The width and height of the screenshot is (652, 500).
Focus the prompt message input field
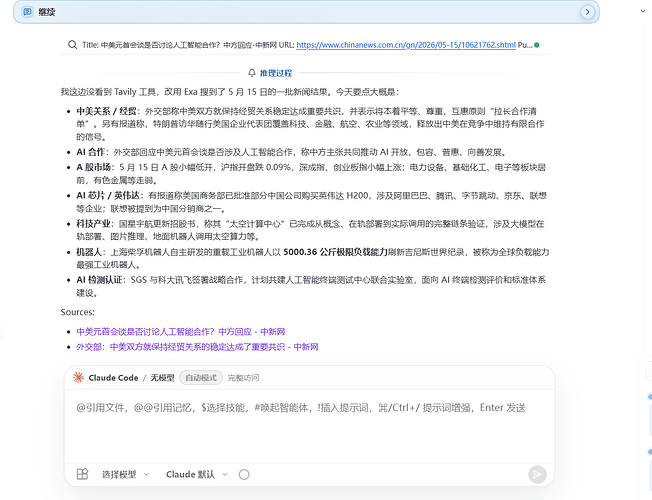coord(309,426)
